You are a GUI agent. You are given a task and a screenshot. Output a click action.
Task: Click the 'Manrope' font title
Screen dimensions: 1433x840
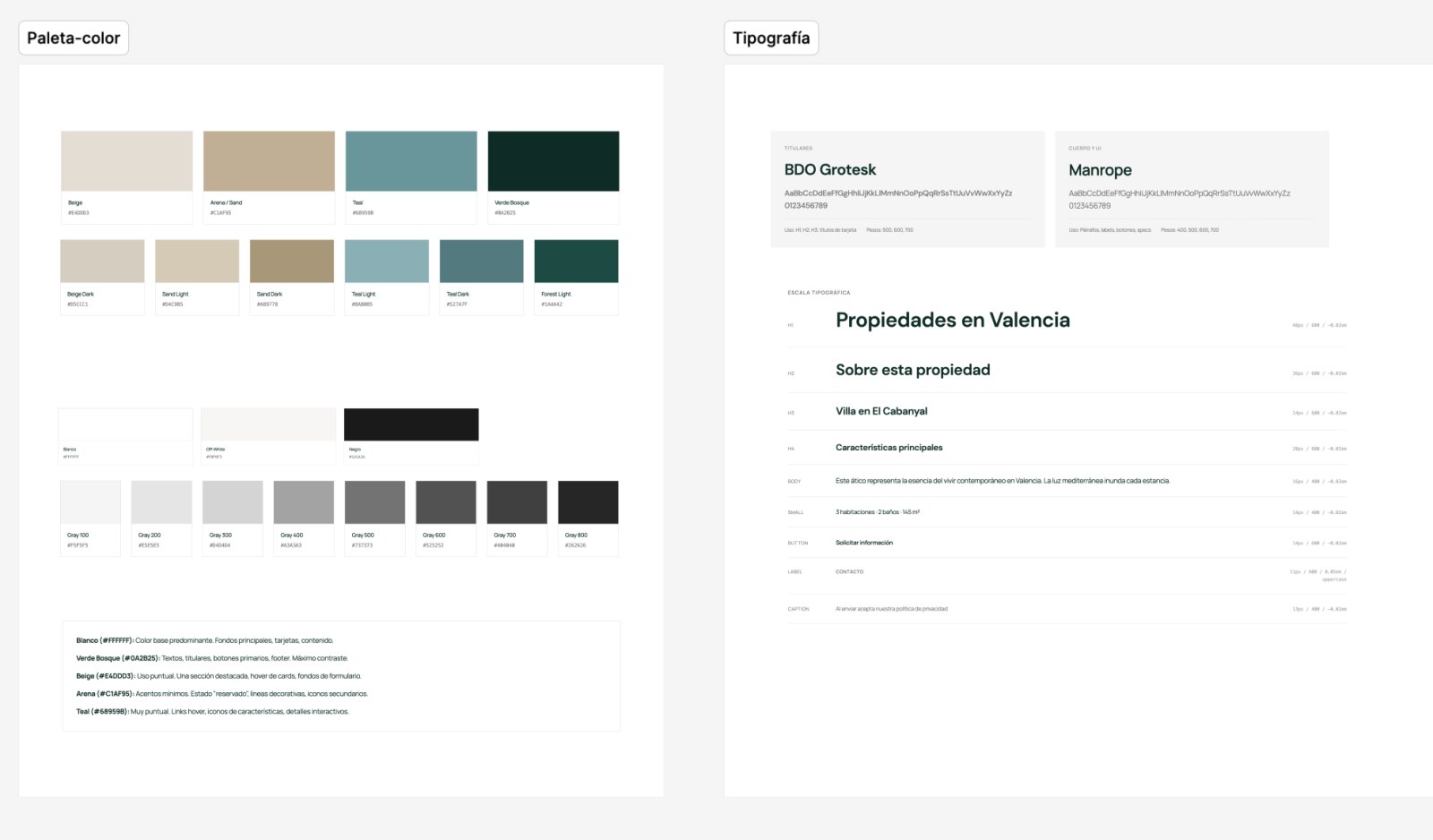click(x=1101, y=170)
